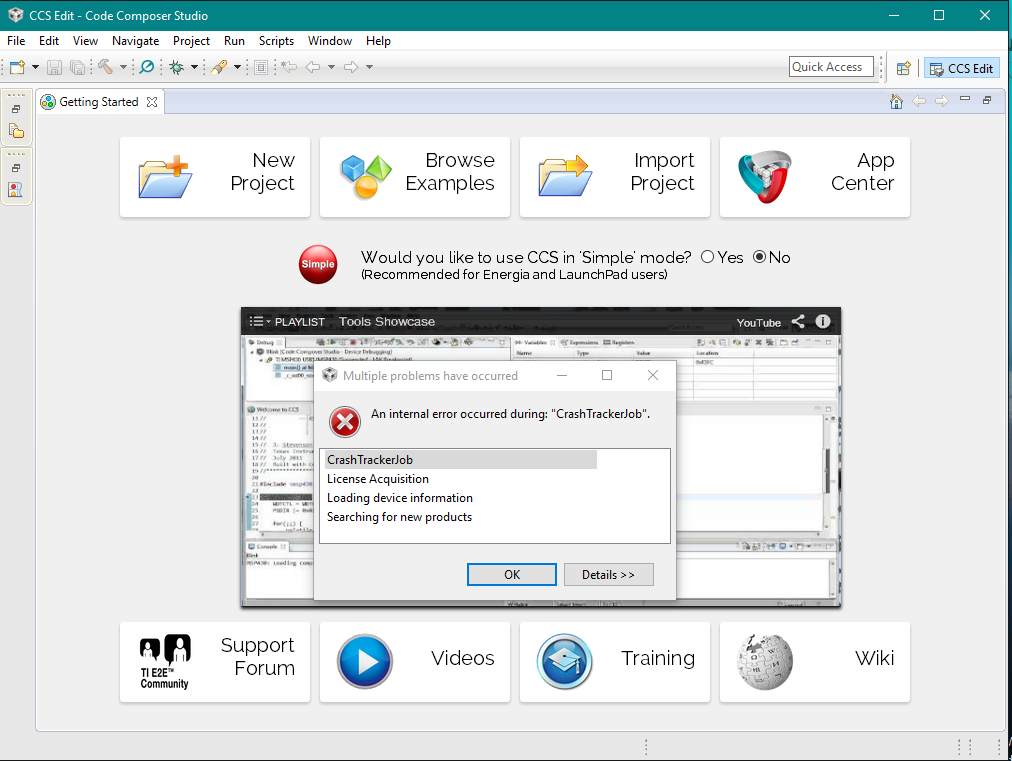Click the Quick Access search field

(830, 67)
